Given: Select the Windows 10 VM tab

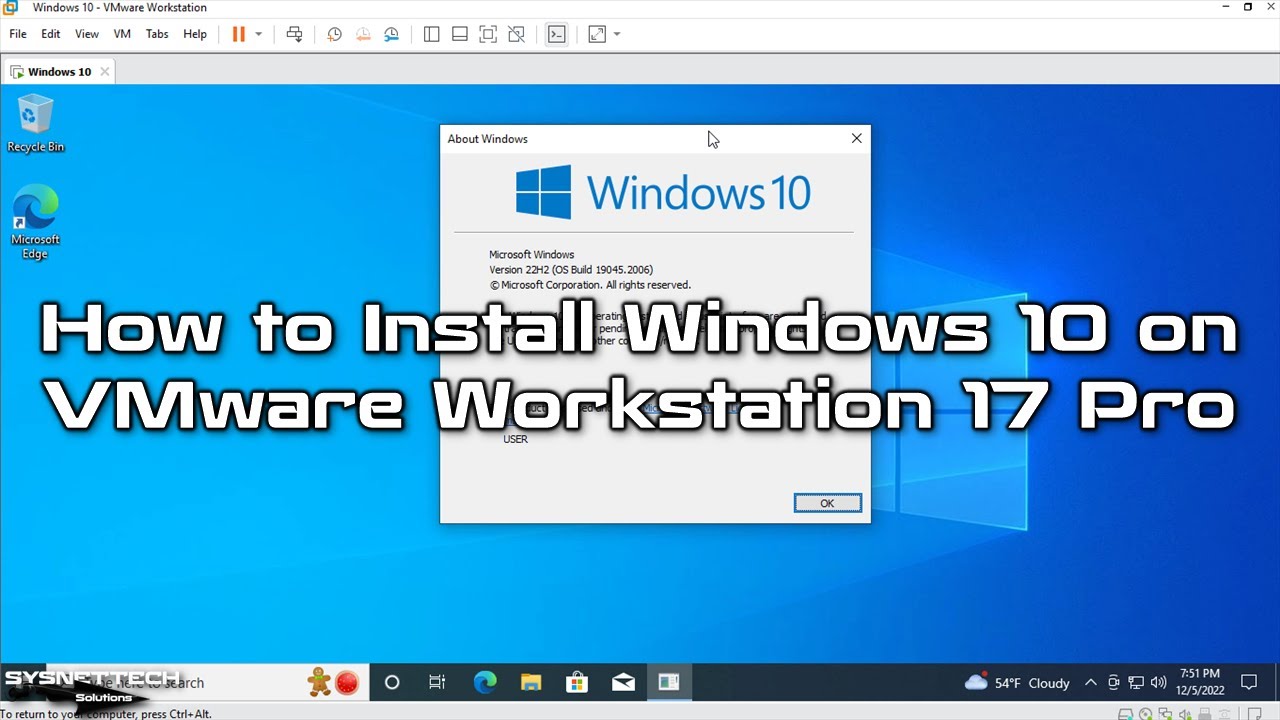Looking at the screenshot, I should point(59,72).
